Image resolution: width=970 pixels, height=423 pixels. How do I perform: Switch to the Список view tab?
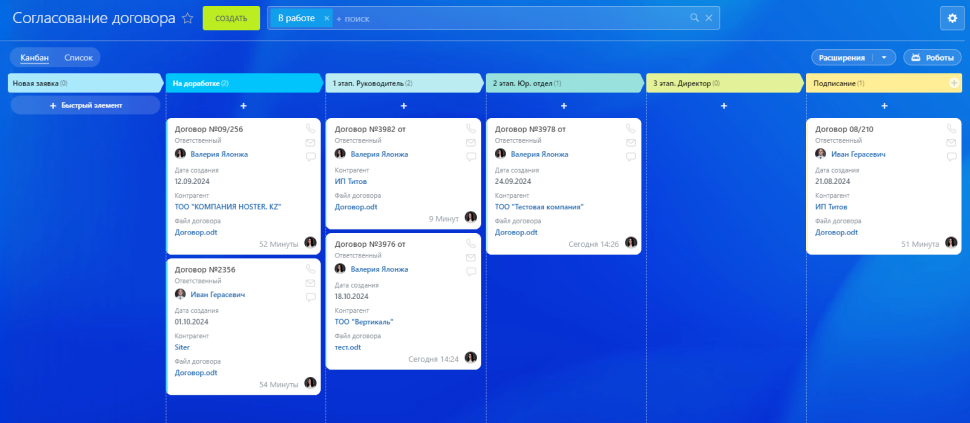coord(79,58)
